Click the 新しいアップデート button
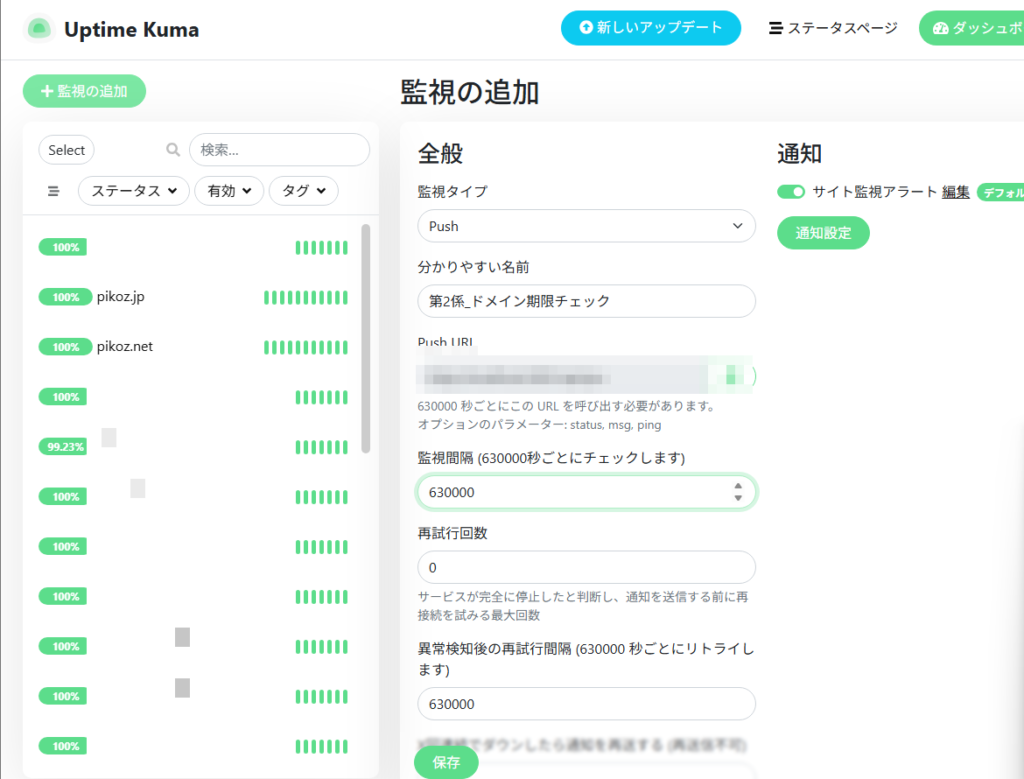The image size is (1024, 779). (650, 27)
